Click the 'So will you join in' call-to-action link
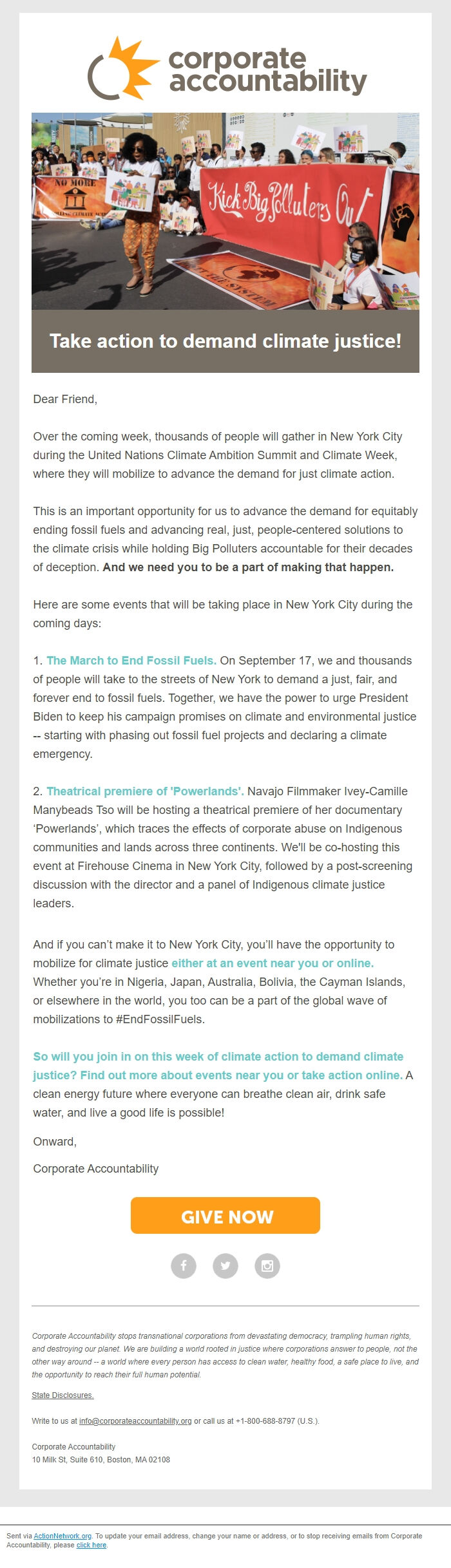 218,1066
